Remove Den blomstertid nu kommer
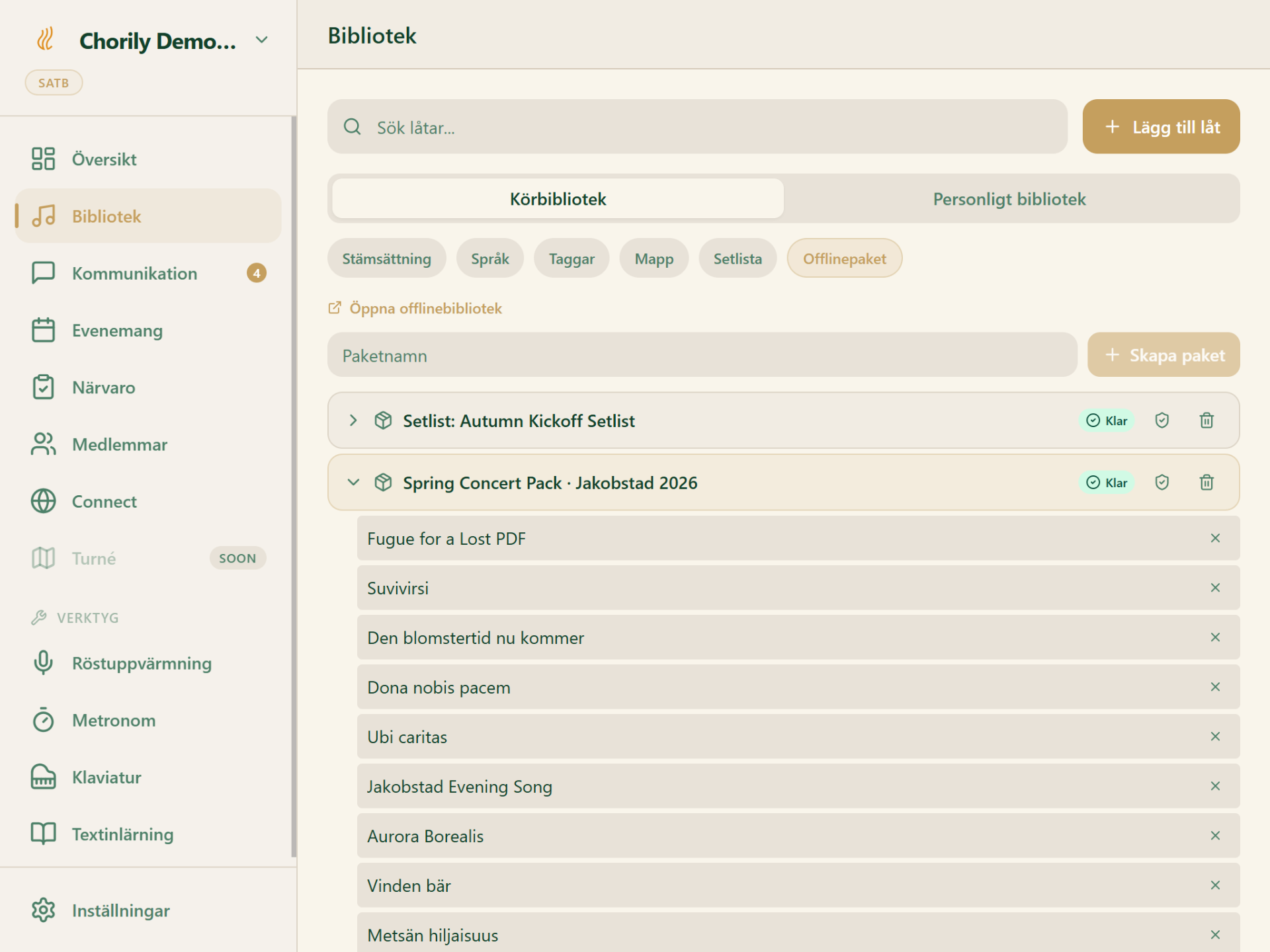Image resolution: width=1270 pixels, height=952 pixels. (1215, 637)
